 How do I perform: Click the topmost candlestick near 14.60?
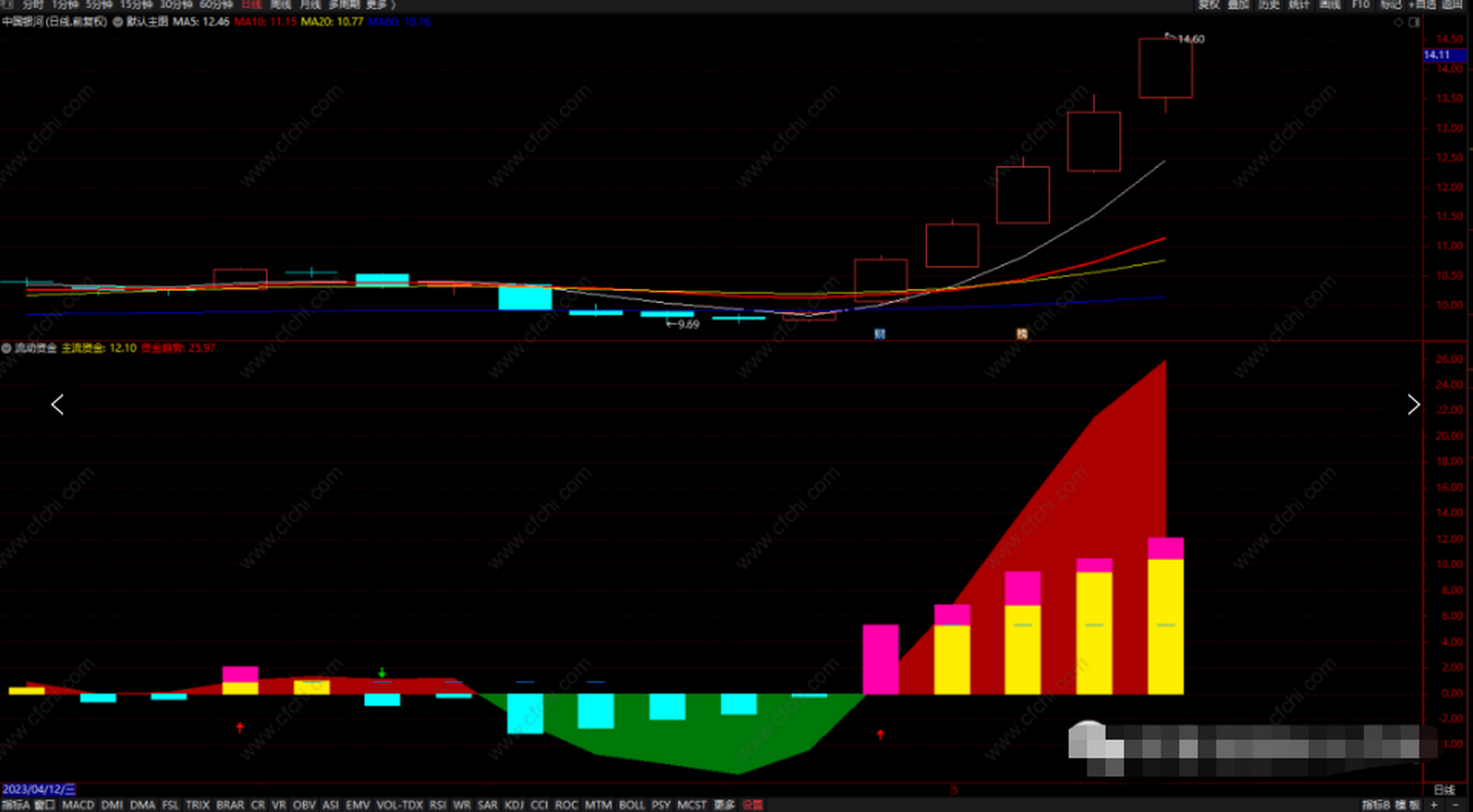[1165, 68]
